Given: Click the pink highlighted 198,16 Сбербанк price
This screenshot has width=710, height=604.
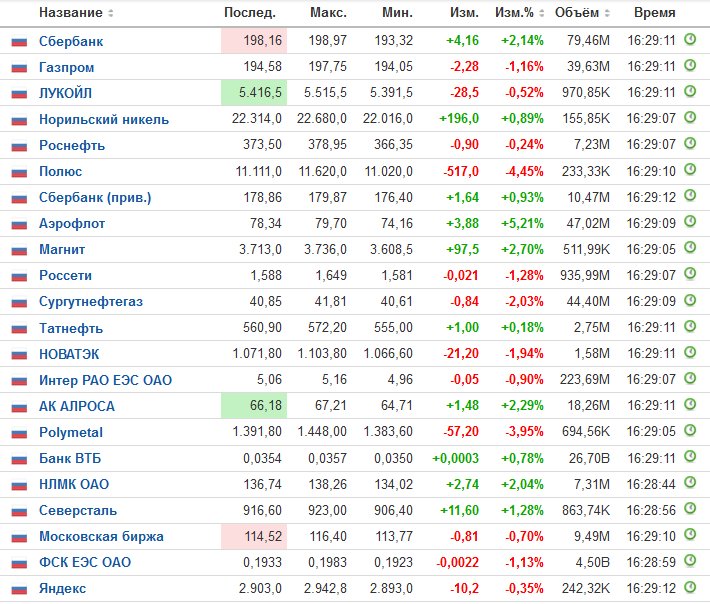Looking at the screenshot, I should click(x=254, y=41).
